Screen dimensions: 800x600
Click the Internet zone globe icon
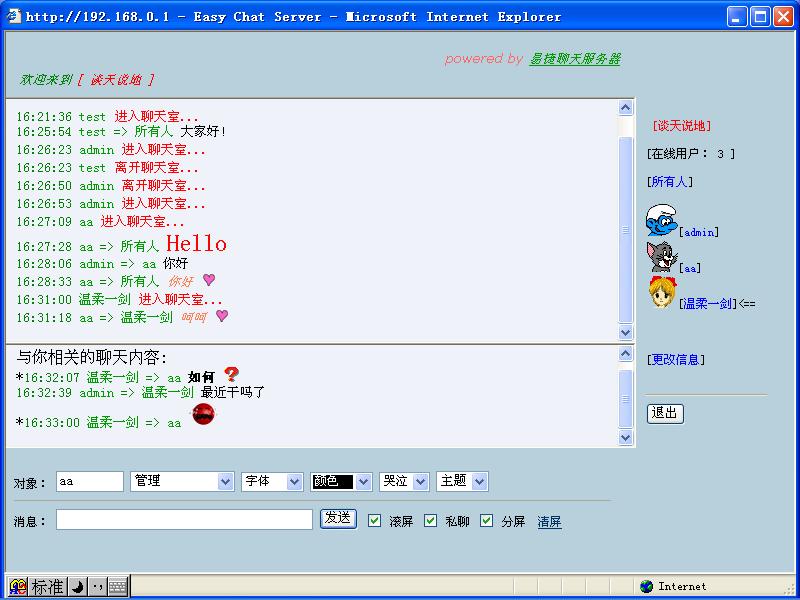tap(646, 586)
